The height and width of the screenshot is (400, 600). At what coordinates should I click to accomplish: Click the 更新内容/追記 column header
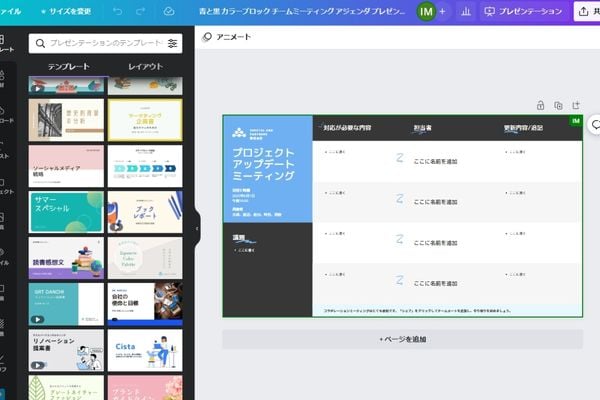[x=523, y=128]
